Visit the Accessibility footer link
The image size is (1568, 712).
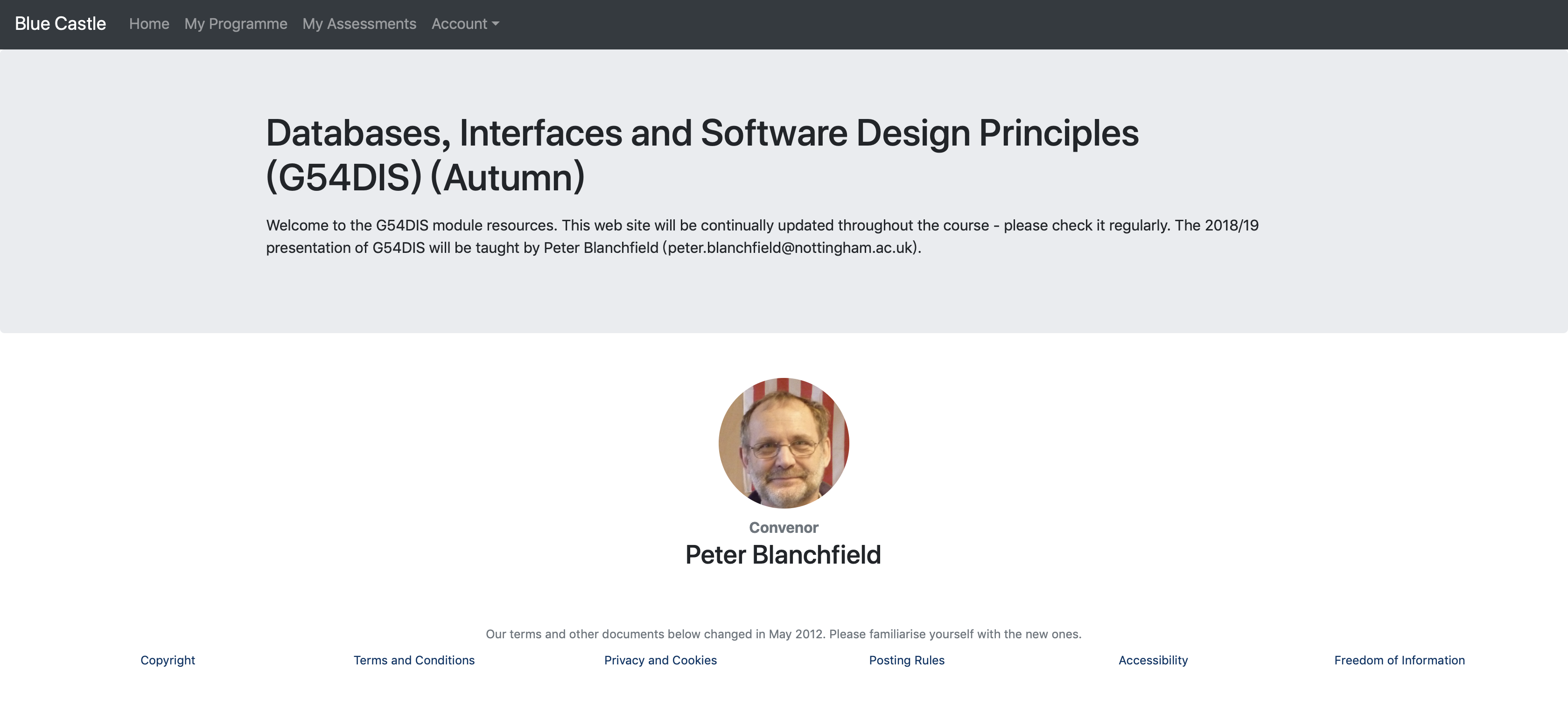1153,660
